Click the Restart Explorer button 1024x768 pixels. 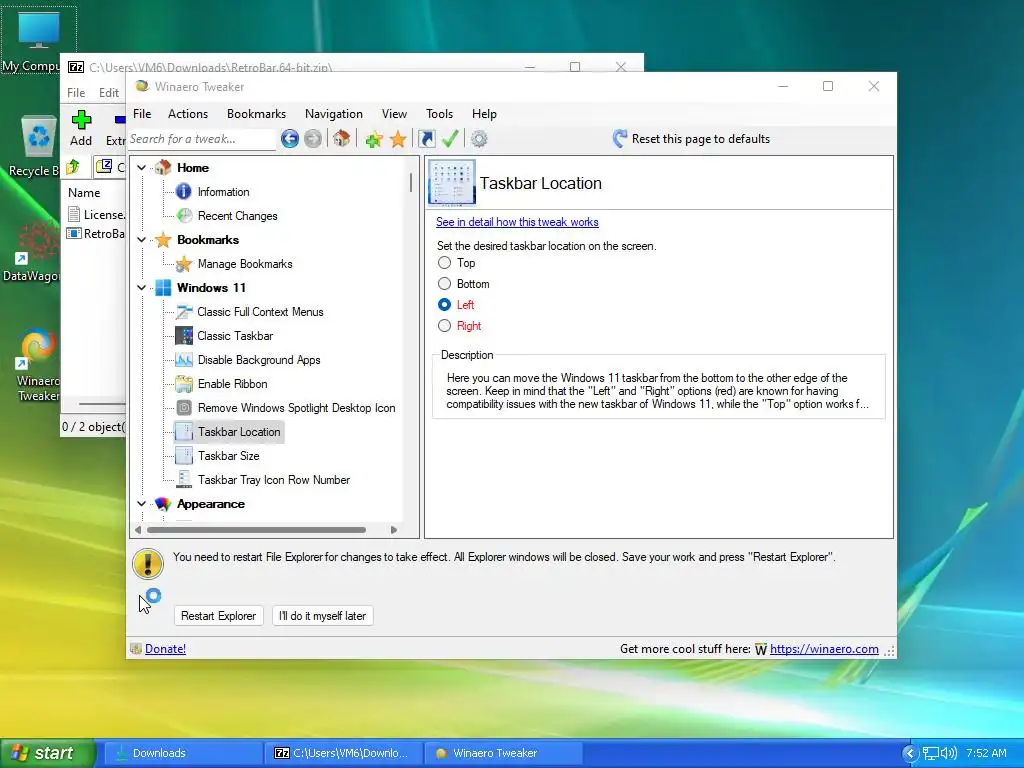tap(218, 616)
